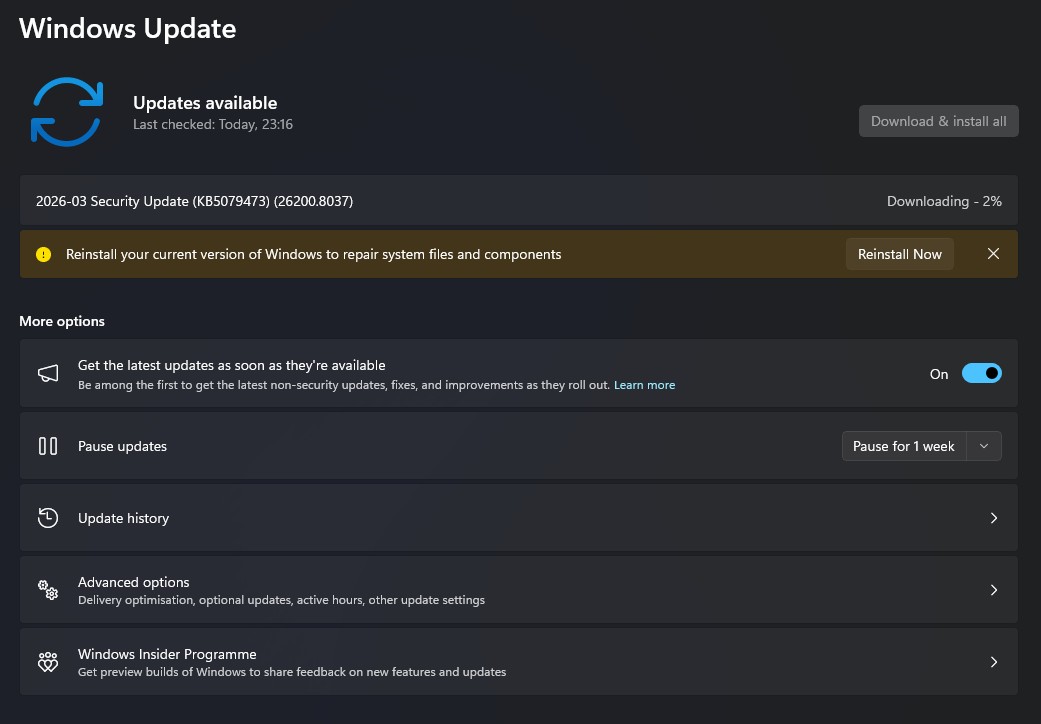Click the reinstall current version message text
Screen dimensions: 1041x724
313,254
